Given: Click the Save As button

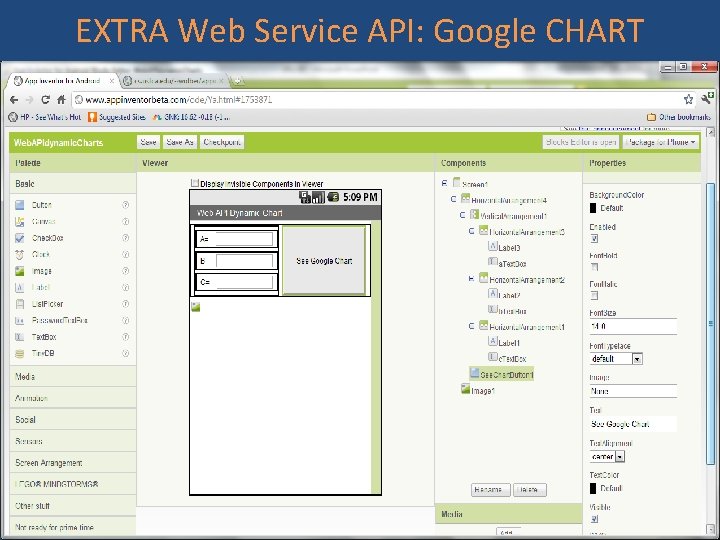Looking at the screenshot, I should [180, 142].
